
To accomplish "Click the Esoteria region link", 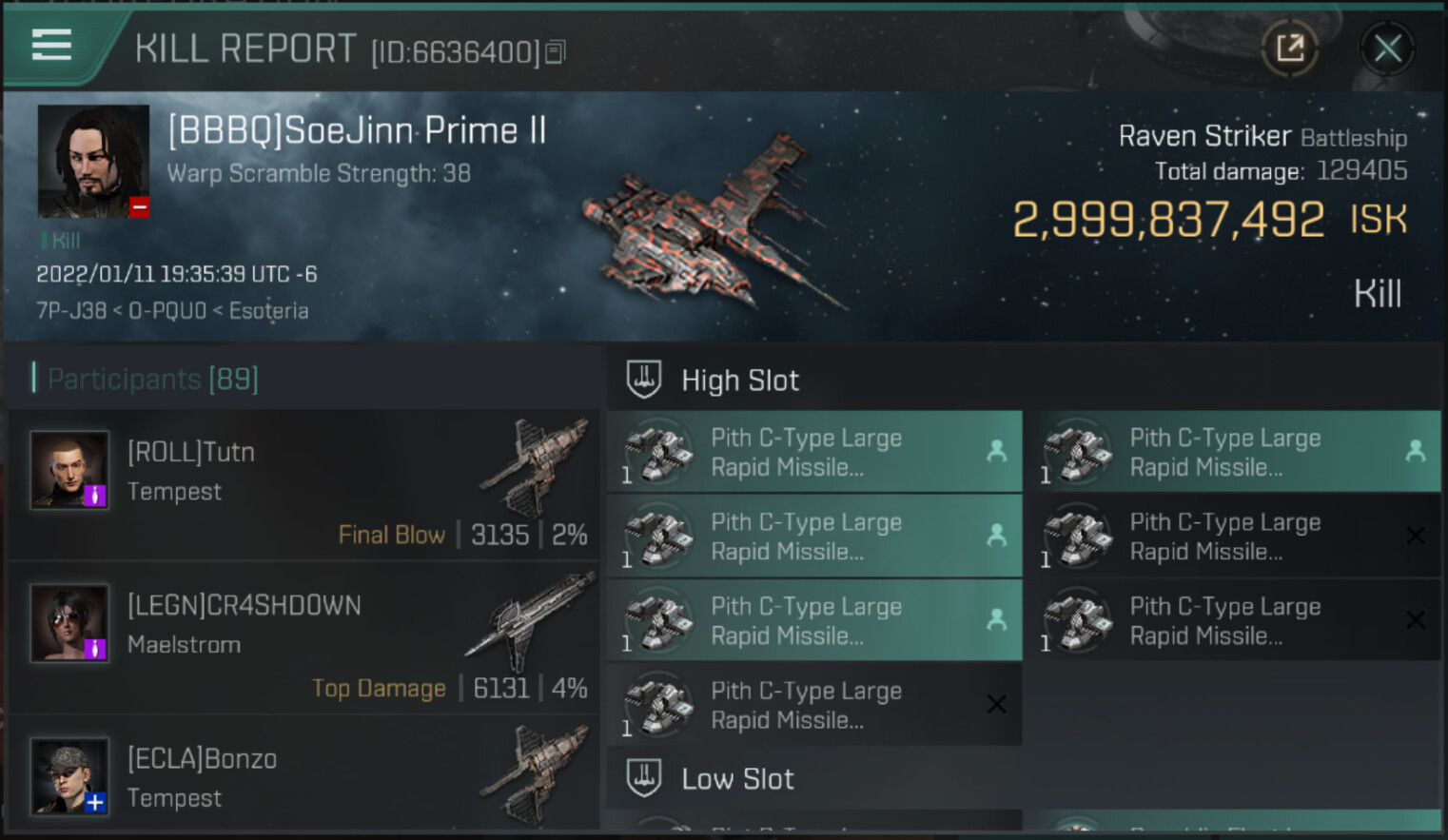I will [268, 311].
